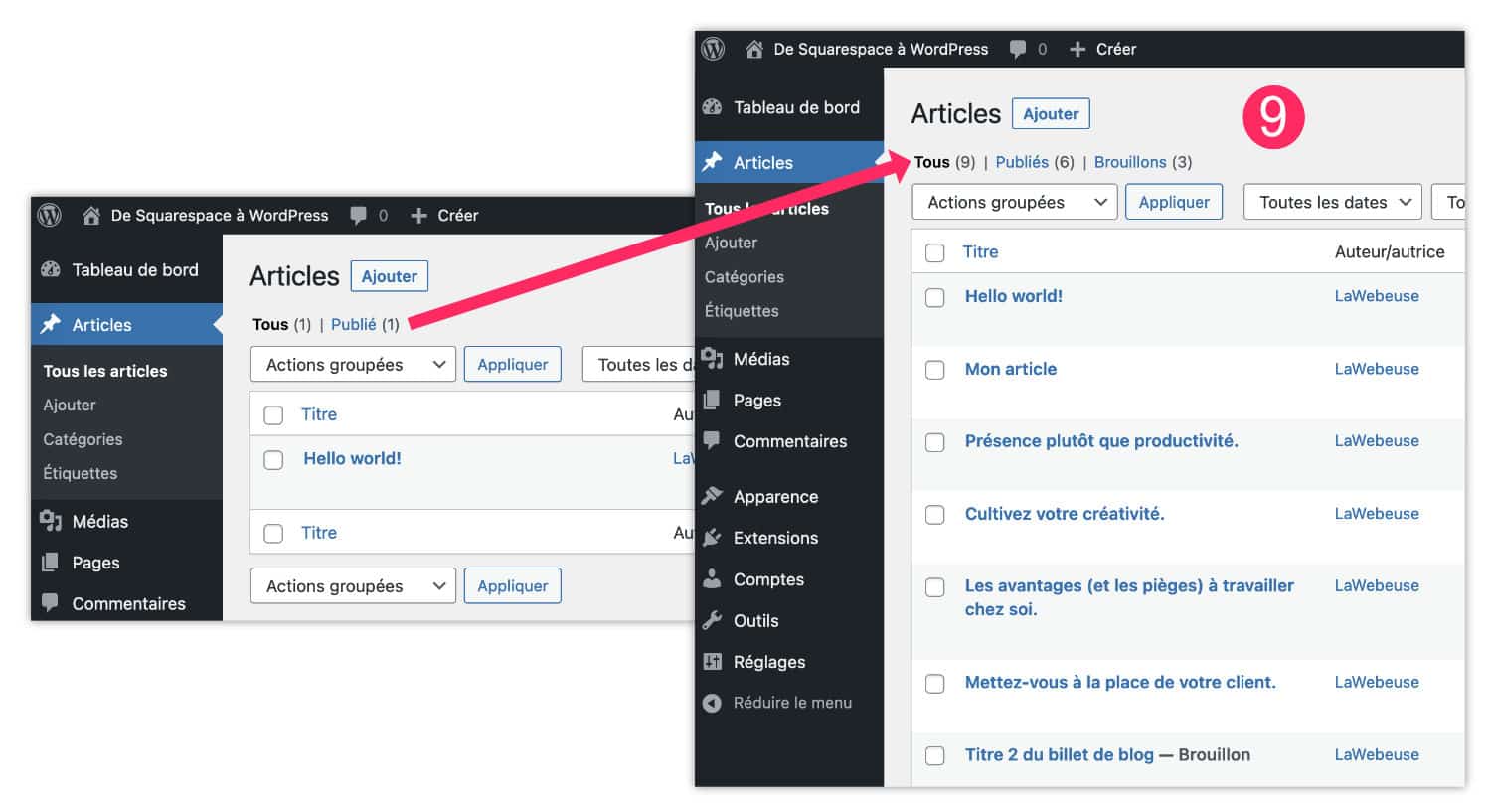Screen dimensions: 1491x812
Task: Click the Apparence paintbrush icon
Action: pyautogui.click(x=712, y=496)
